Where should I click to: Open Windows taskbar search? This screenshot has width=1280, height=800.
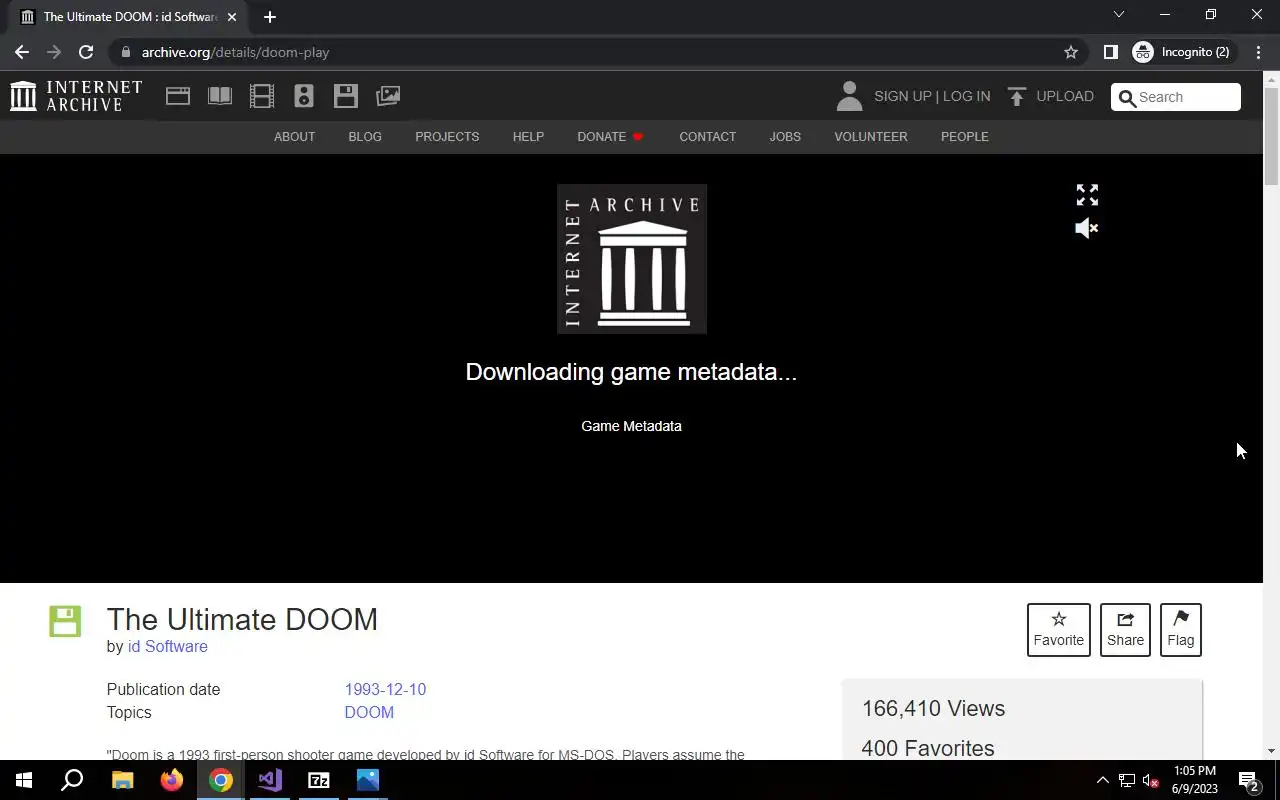[73, 780]
